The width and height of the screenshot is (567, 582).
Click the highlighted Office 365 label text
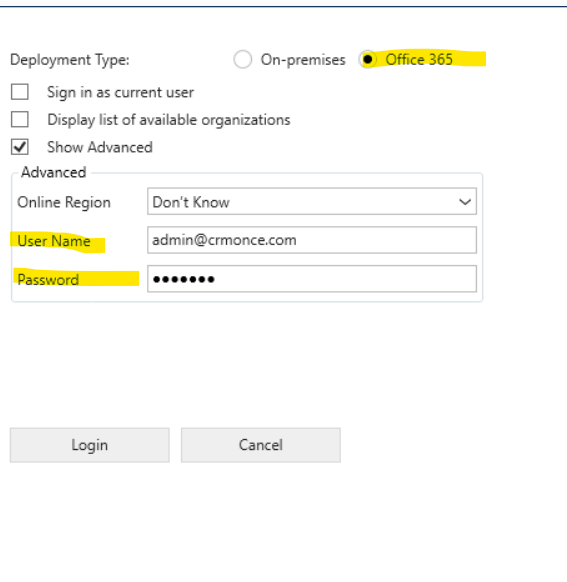pos(419,59)
